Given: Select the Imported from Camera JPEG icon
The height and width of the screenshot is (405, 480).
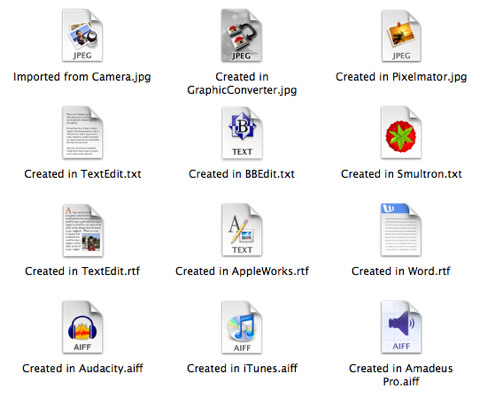Looking at the screenshot, I should point(82,36).
